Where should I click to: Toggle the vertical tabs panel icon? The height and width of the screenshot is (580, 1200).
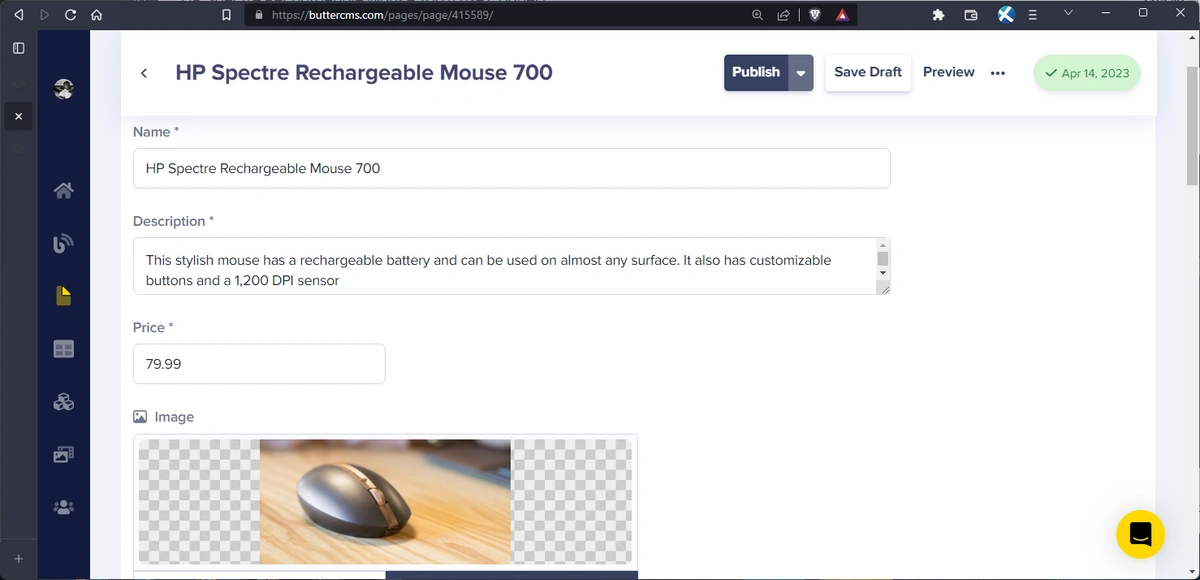pyautogui.click(x=18, y=47)
